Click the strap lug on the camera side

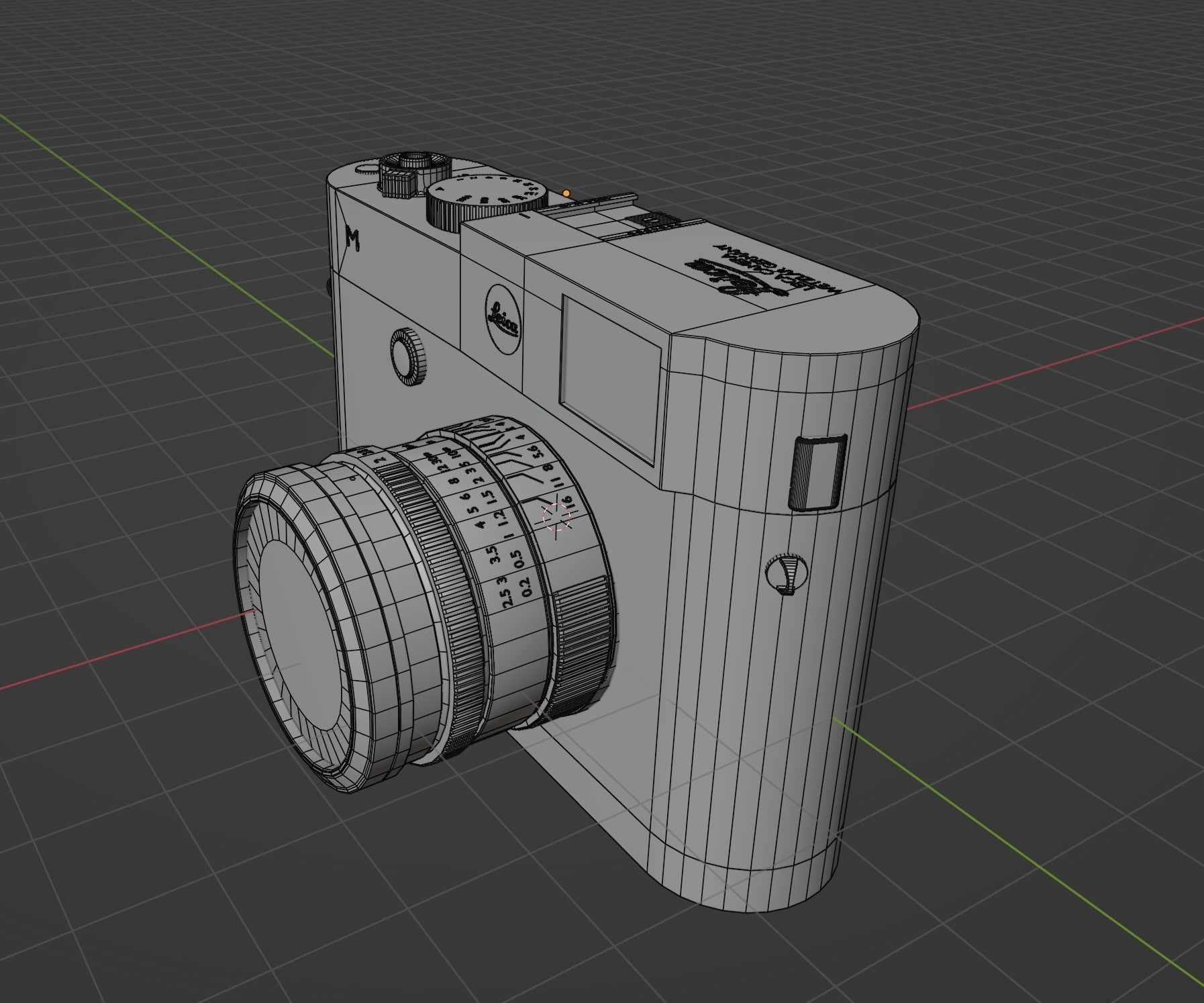click(x=817, y=472)
